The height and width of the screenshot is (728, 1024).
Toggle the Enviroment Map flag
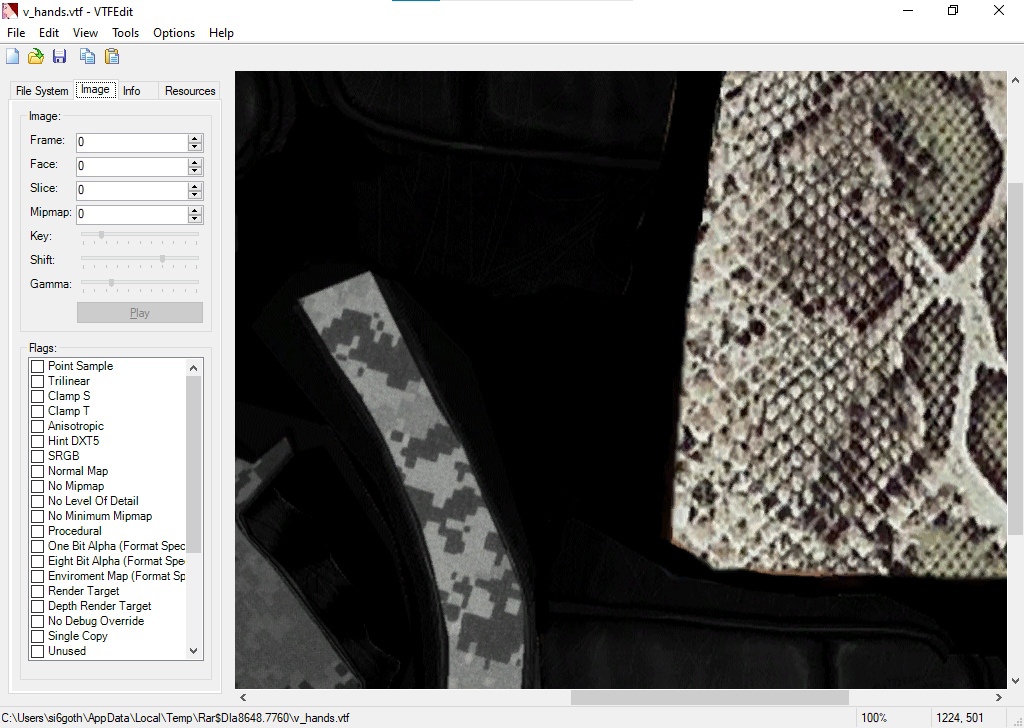coord(38,577)
